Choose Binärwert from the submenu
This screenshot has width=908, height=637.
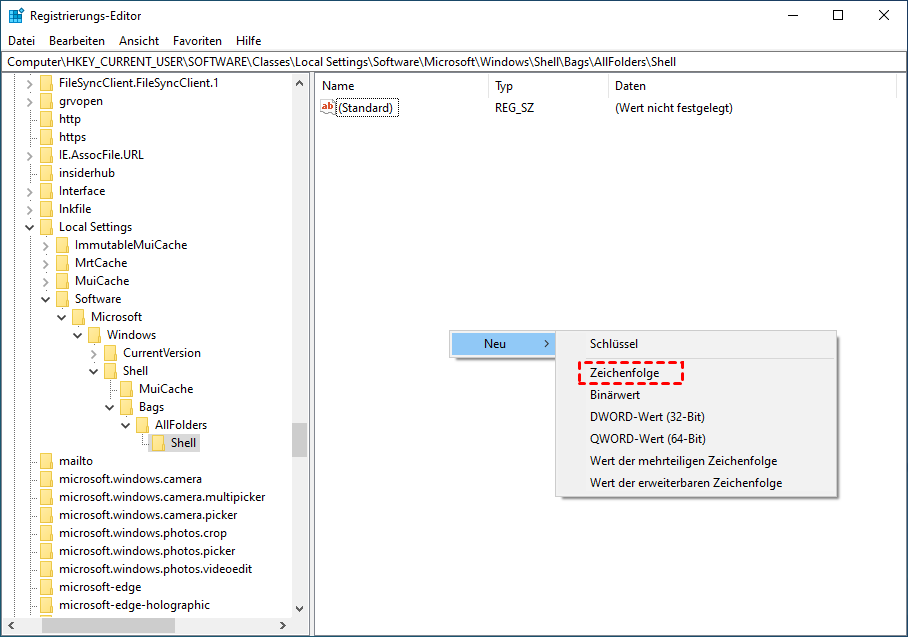point(695,395)
